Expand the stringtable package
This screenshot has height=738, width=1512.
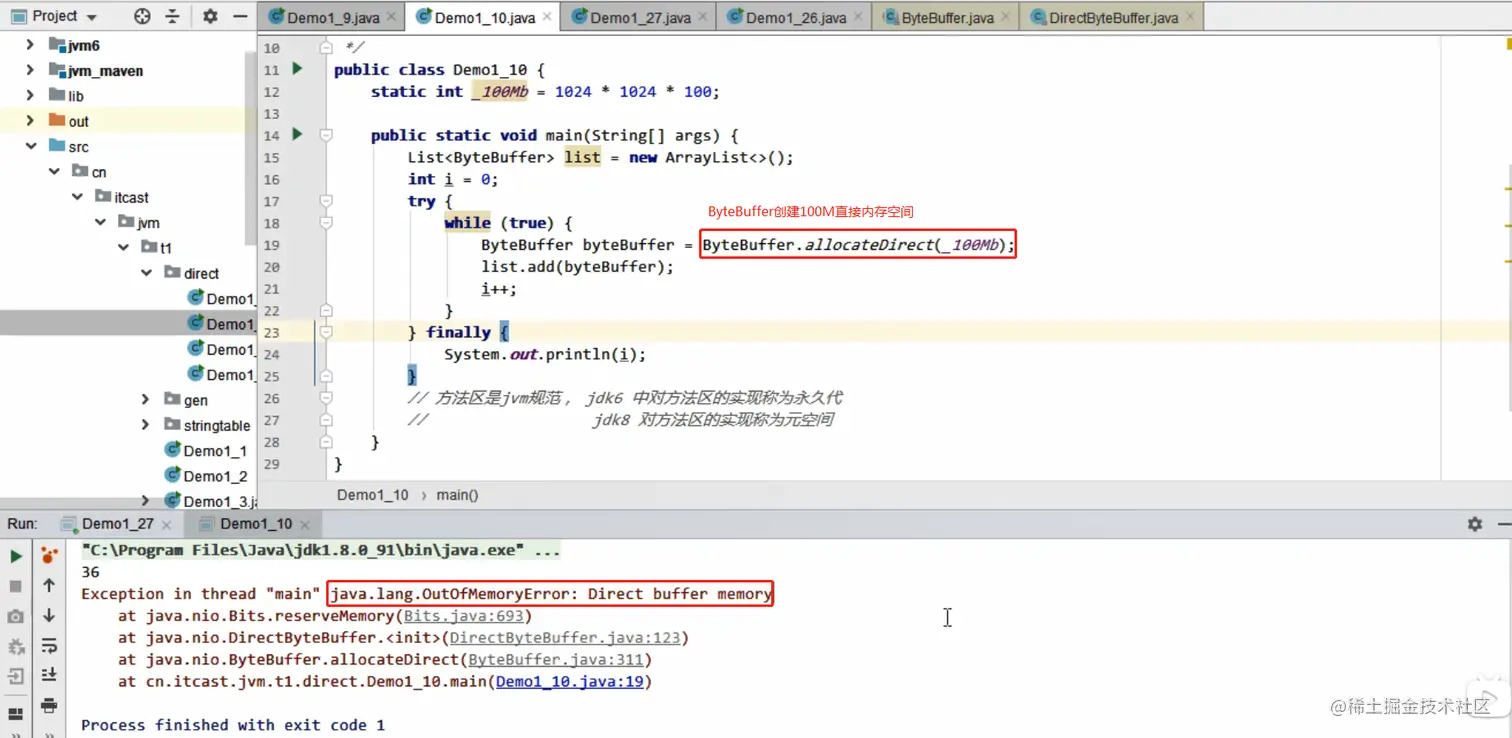point(146,425)
